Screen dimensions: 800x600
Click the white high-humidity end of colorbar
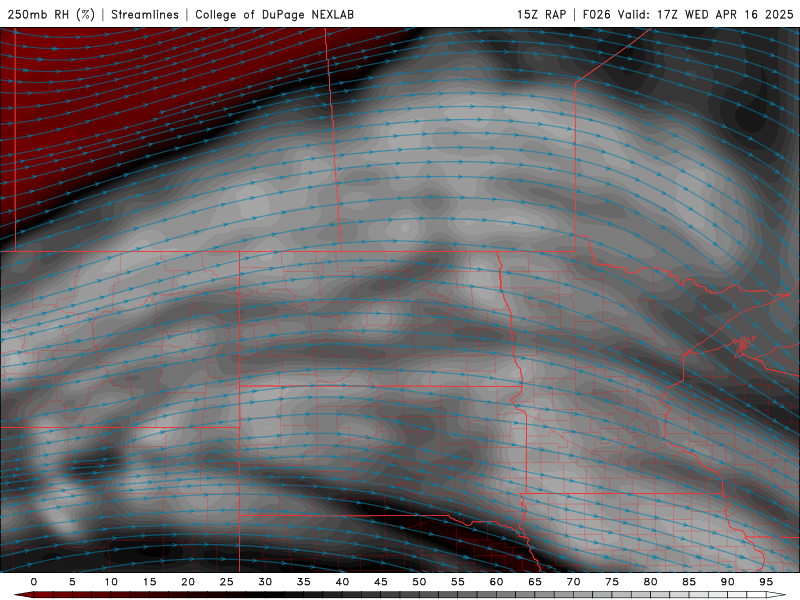click(776, 595)
